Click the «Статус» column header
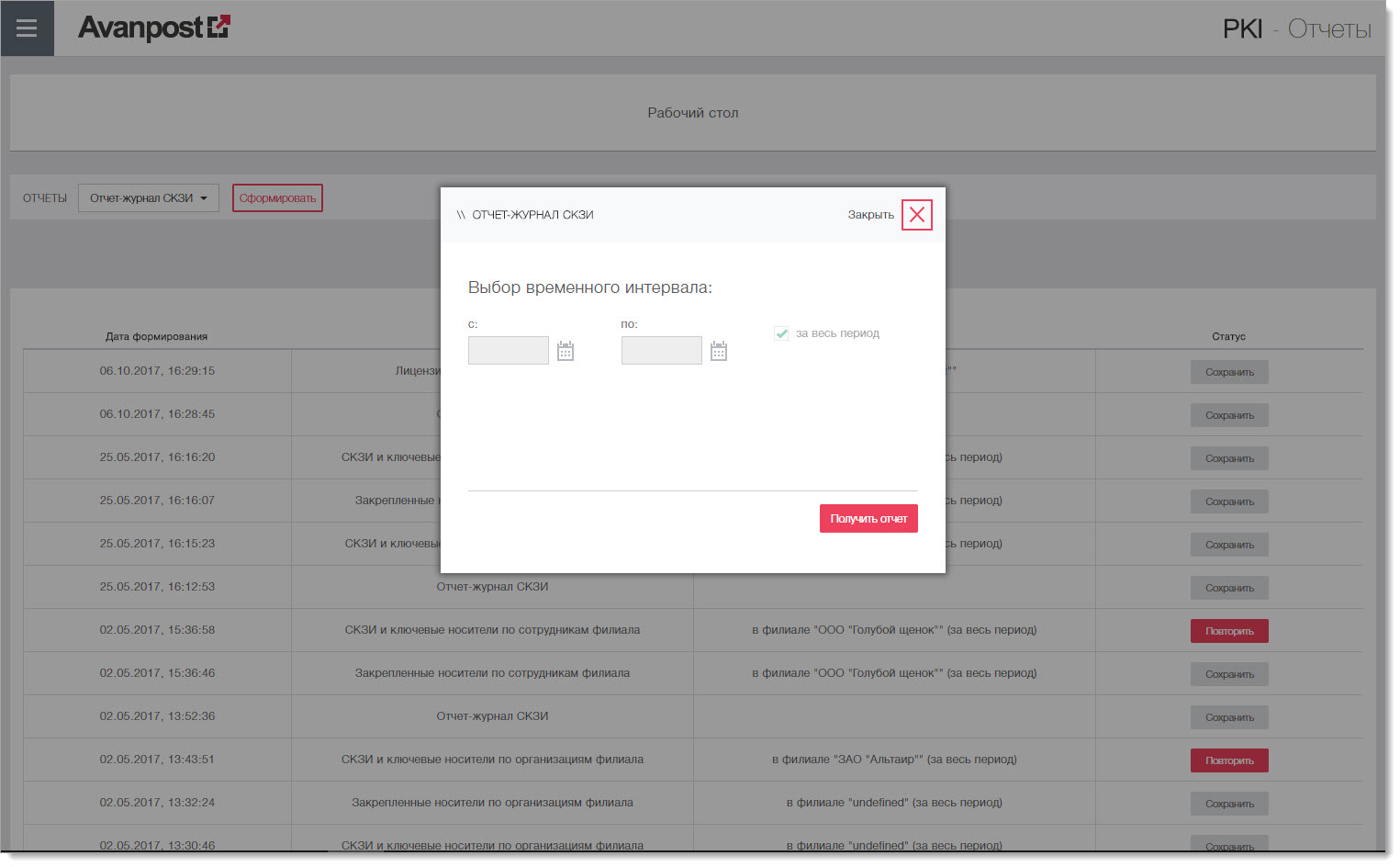Viewport: 1400px width, 867px height. pos(1228,336)
